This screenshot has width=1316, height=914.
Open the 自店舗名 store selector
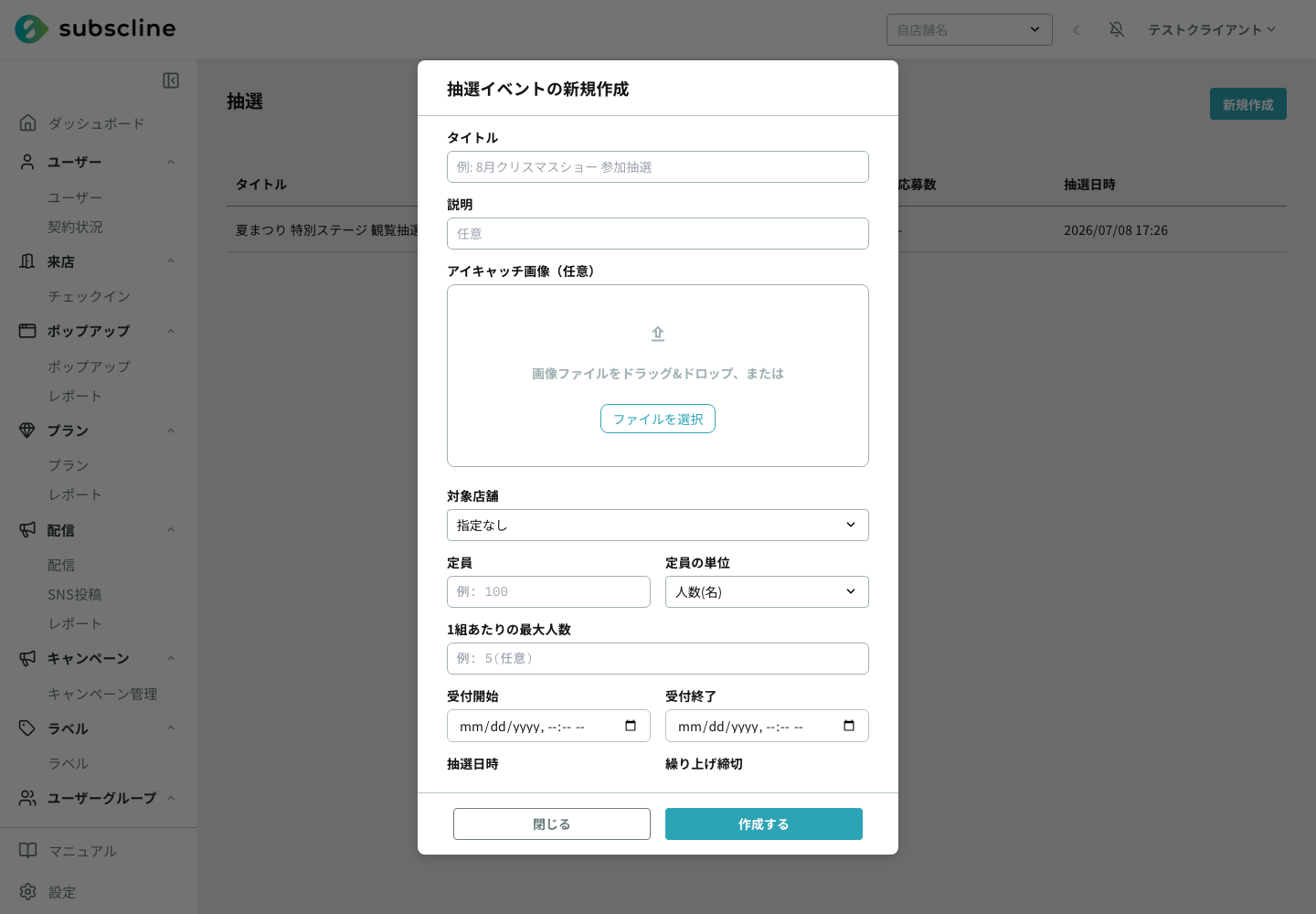[970, 29]
